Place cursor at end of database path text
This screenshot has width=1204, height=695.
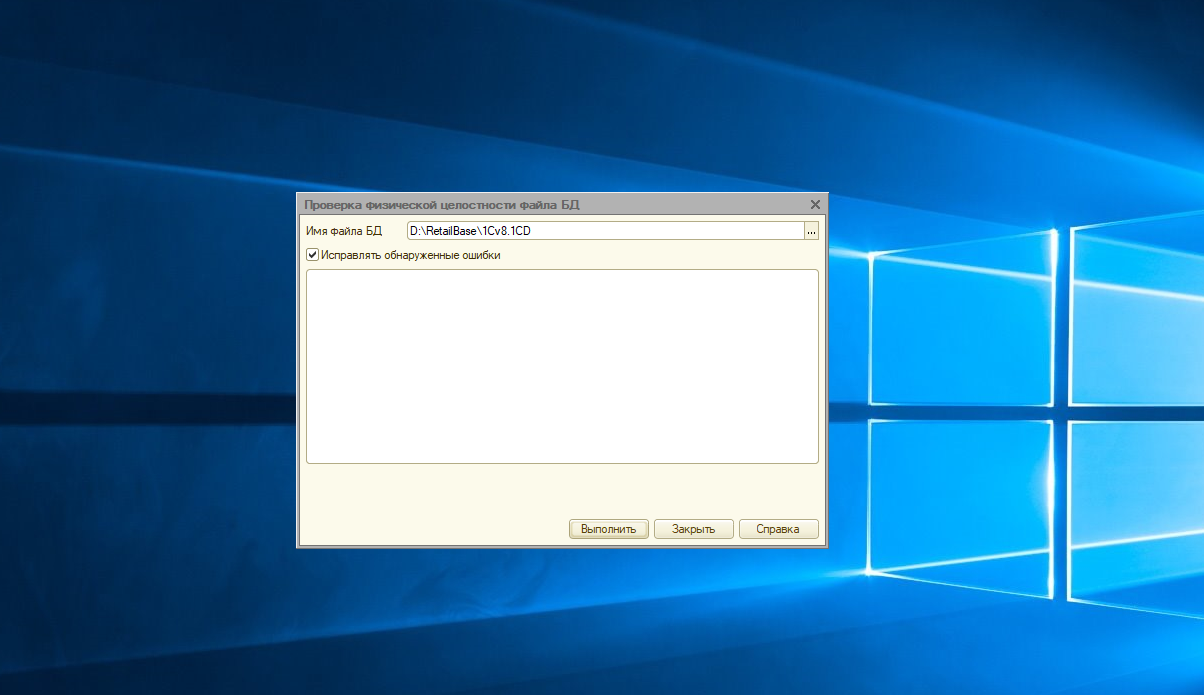pyautogui.click(x=531, y=231)
